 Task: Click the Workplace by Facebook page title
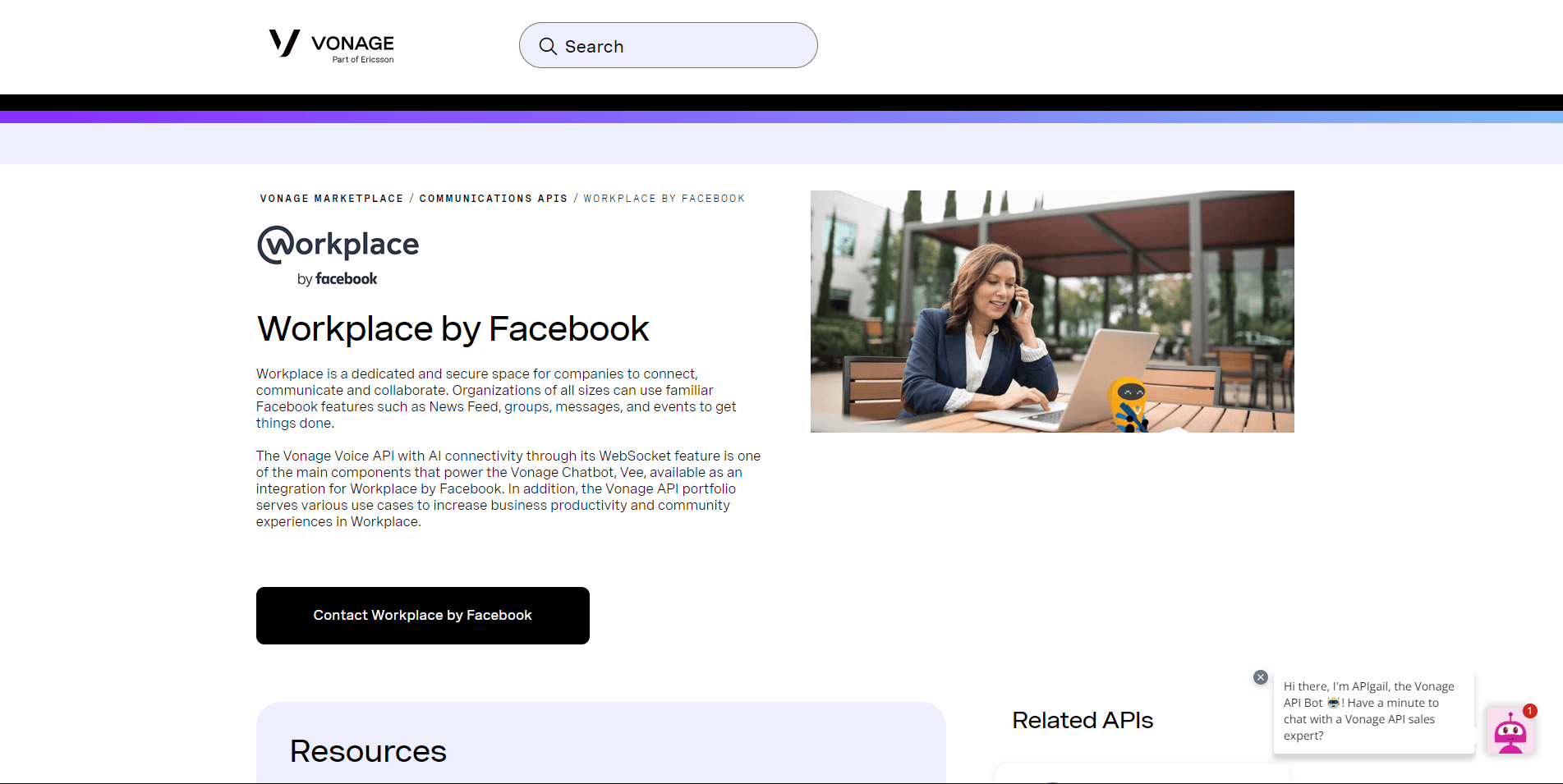point(453,328)
